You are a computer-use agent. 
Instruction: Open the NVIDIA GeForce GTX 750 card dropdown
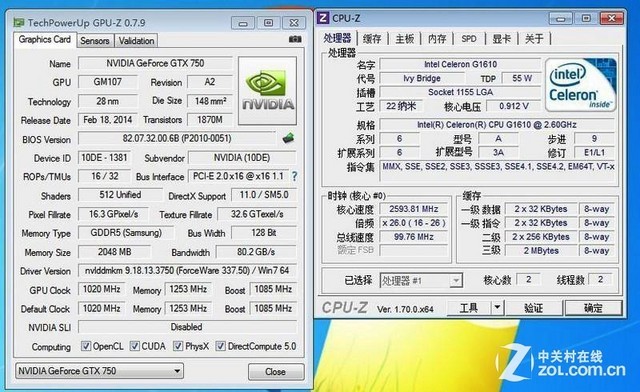(99, 371)
